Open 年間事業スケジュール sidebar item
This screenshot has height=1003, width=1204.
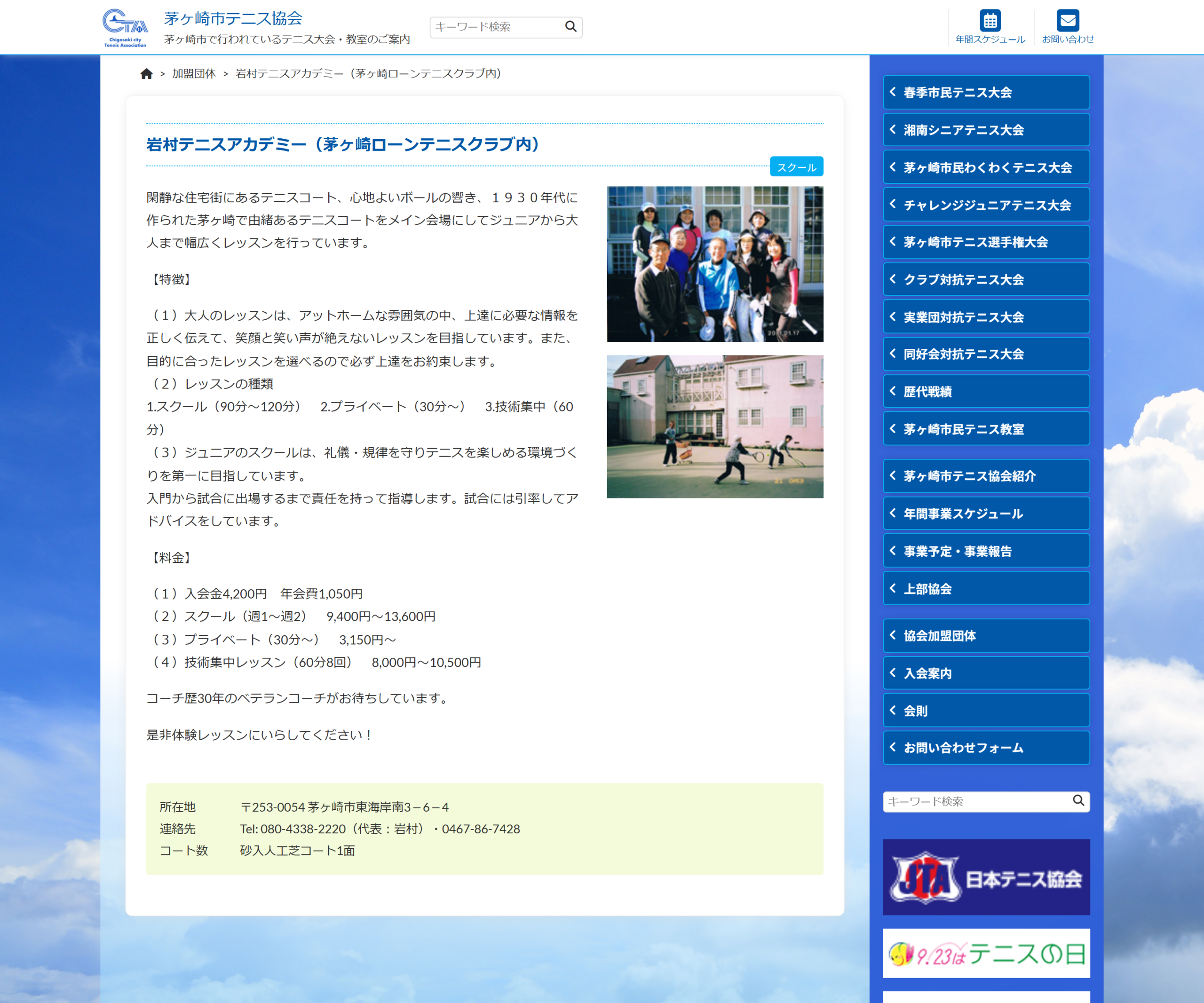pyautogui.click(x=986, y=513)
